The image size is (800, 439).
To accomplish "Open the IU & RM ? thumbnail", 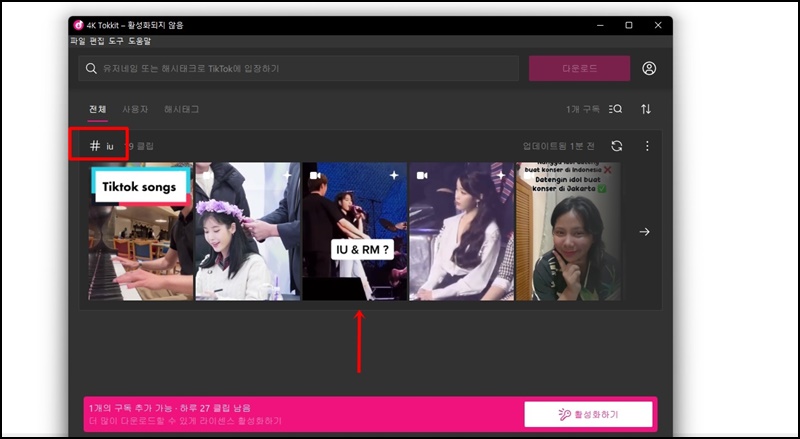I will click(355, 231).
